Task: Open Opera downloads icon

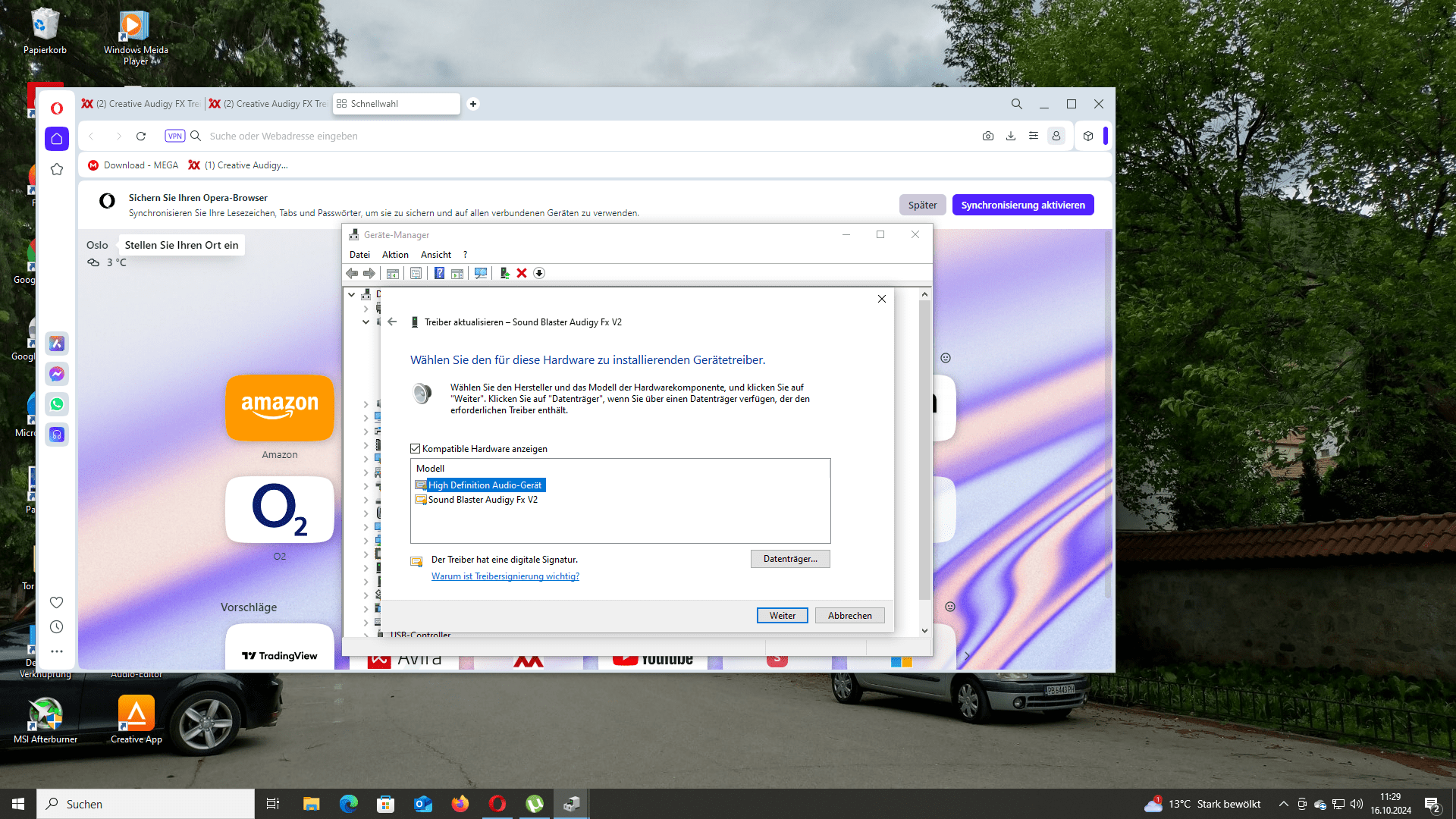Action: [x=1011, y=136]
